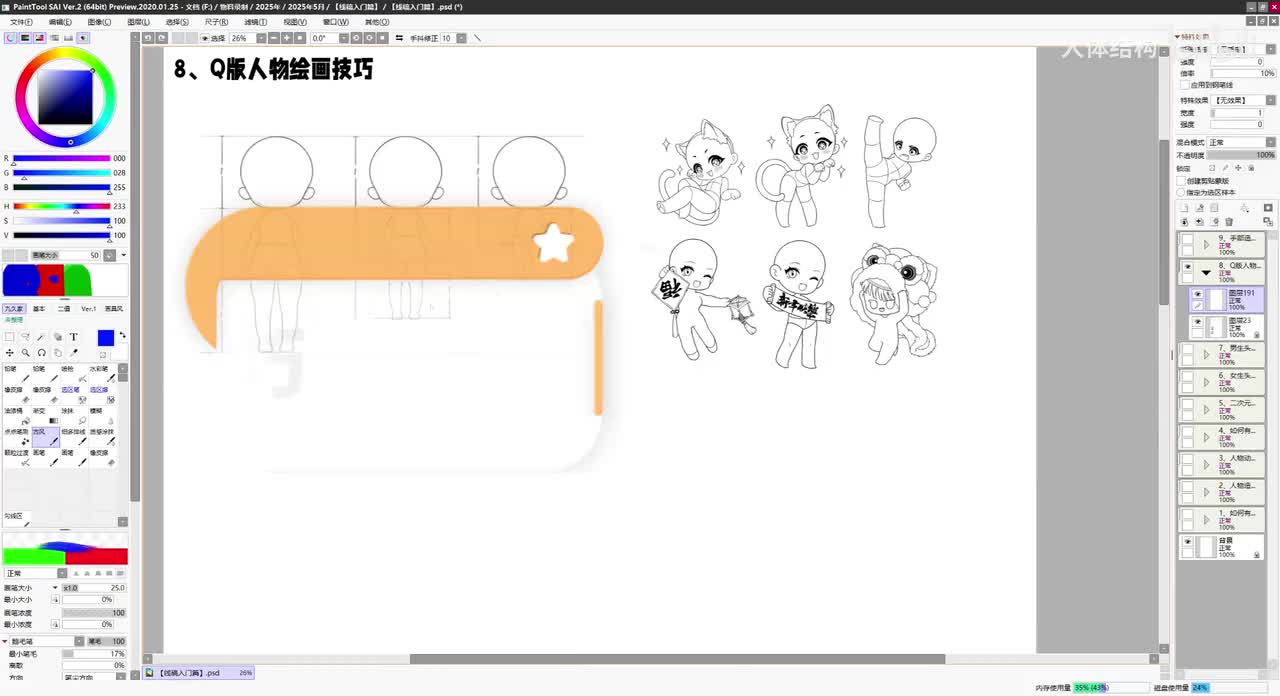The image size is (1280, 696).
Task: Select the 3、人物动 layer folder
Action: point(1221,464)
